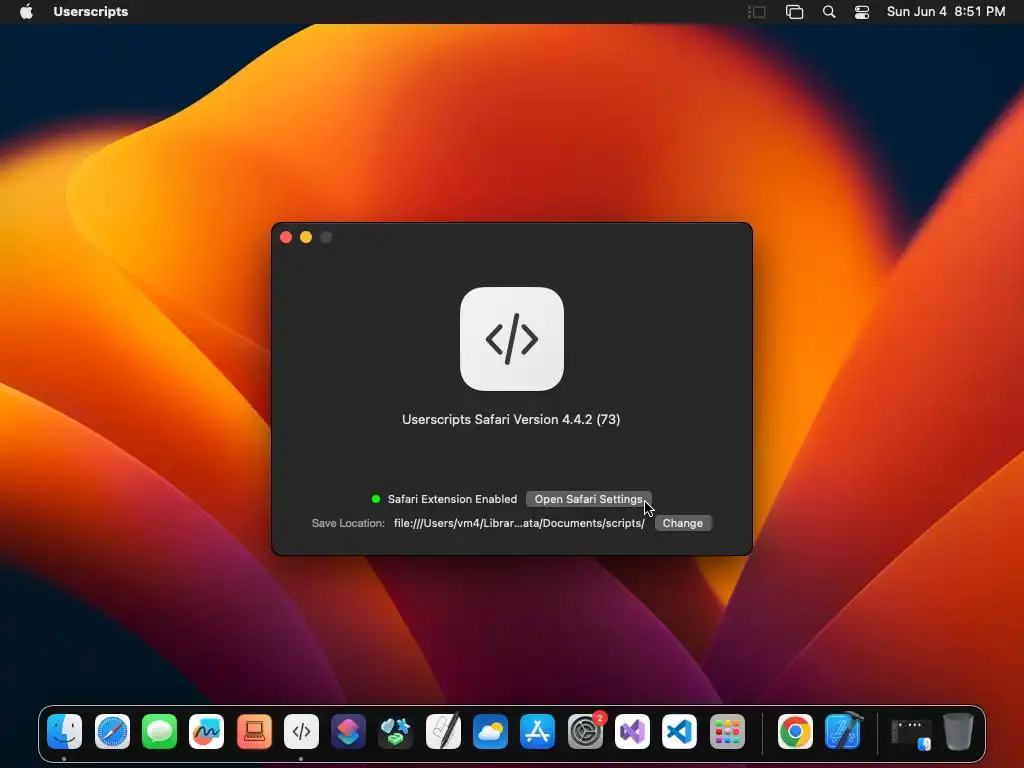
Task: Open Trash from the dock
Action: tap(958, 731)
